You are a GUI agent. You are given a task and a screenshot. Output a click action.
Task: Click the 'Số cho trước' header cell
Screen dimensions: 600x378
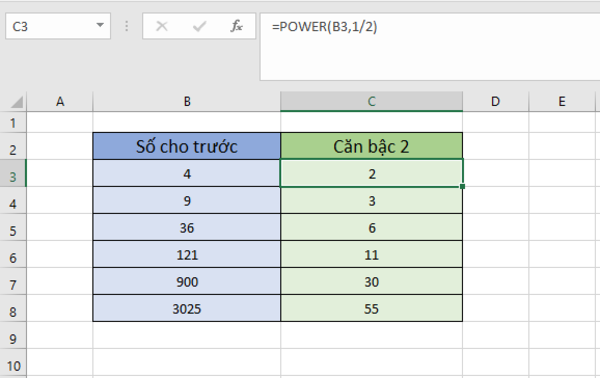click(187, 146)
